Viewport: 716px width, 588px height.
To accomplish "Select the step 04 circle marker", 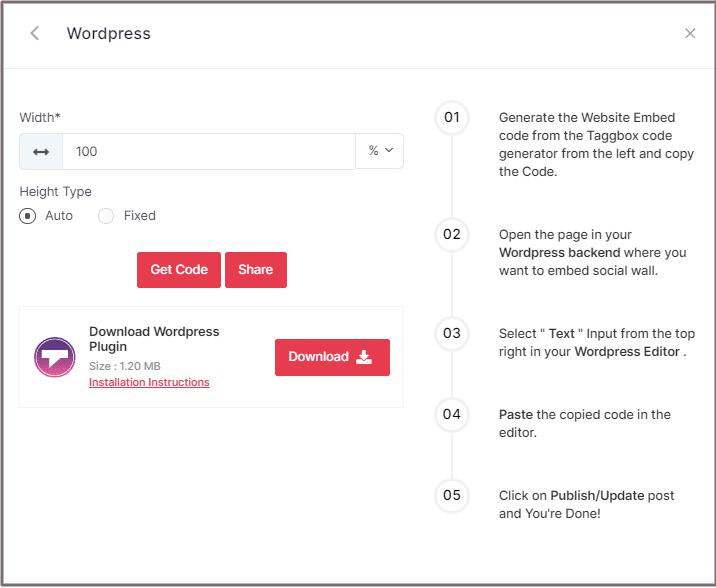I will (452, 414).
